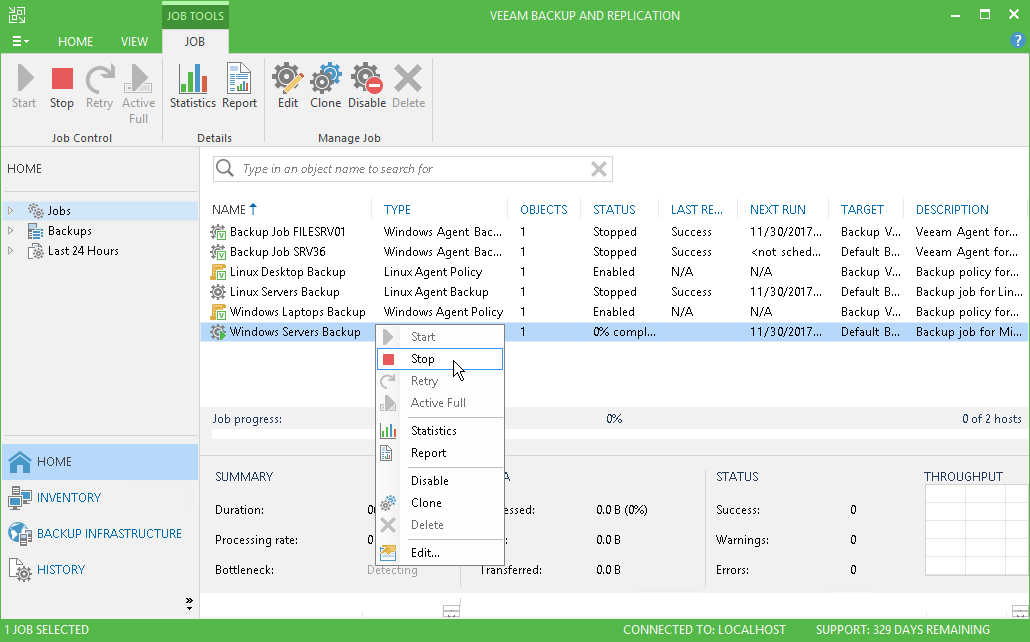Choose Start in the context menu
This screenshot has height=642, width=1030.
(440, 336)
